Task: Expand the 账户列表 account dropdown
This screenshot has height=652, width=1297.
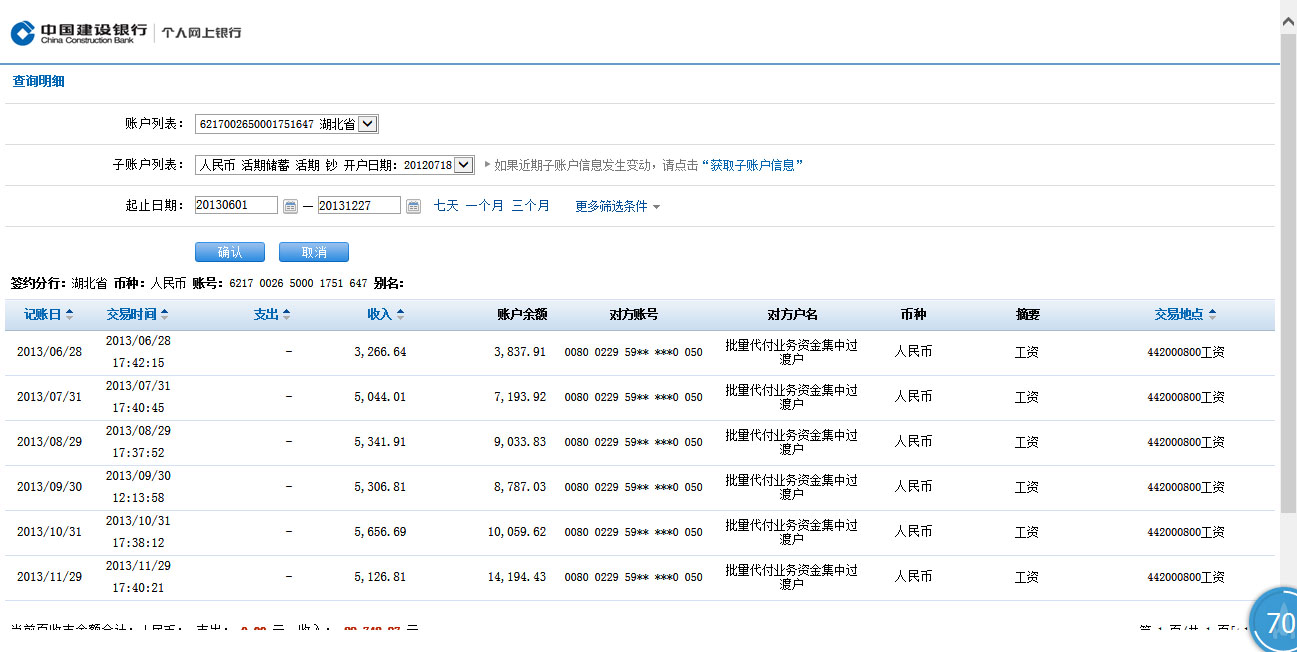Action: 367,124
